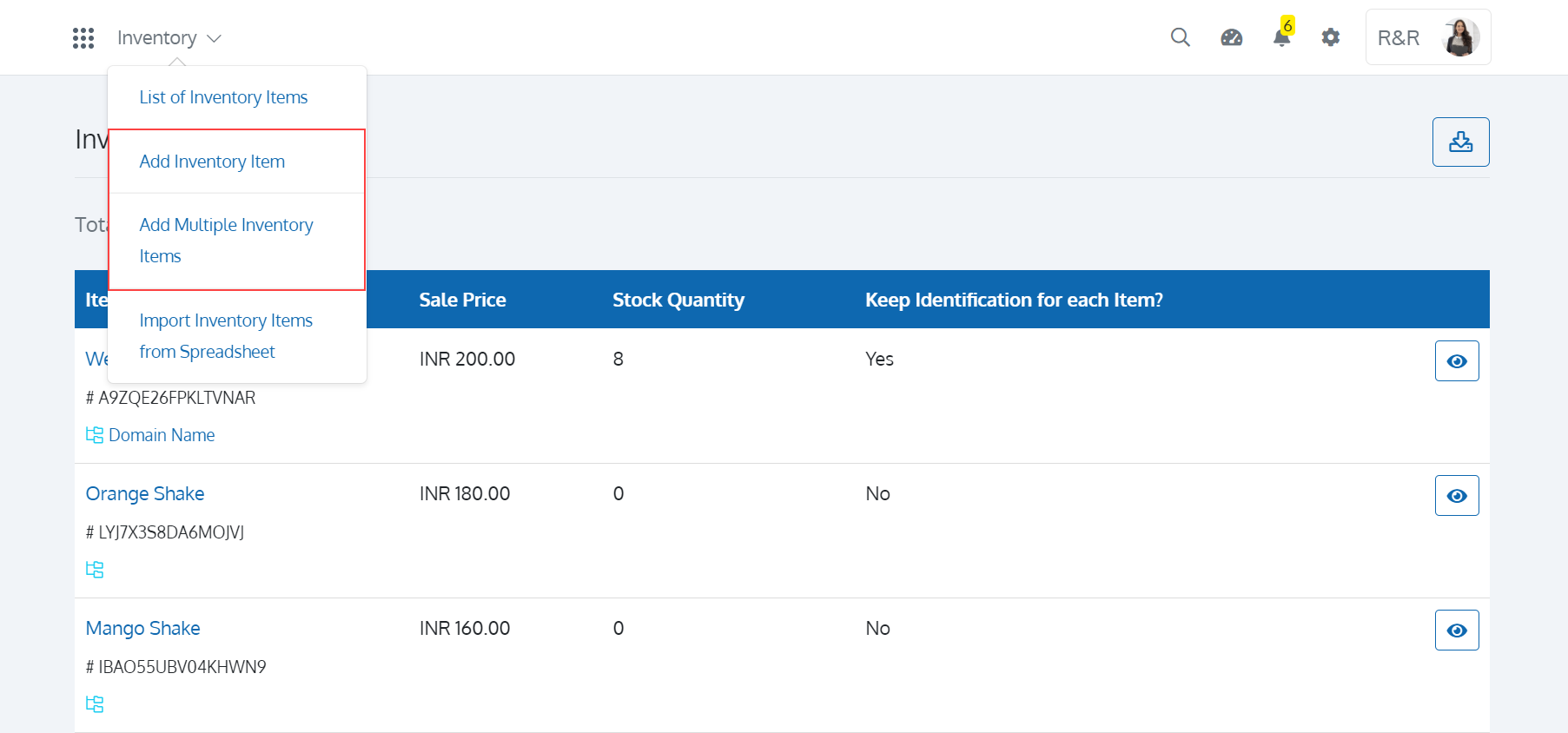Open the R&R account menu
This screenshot has height=733, width=1568.
click(1428, 37)
